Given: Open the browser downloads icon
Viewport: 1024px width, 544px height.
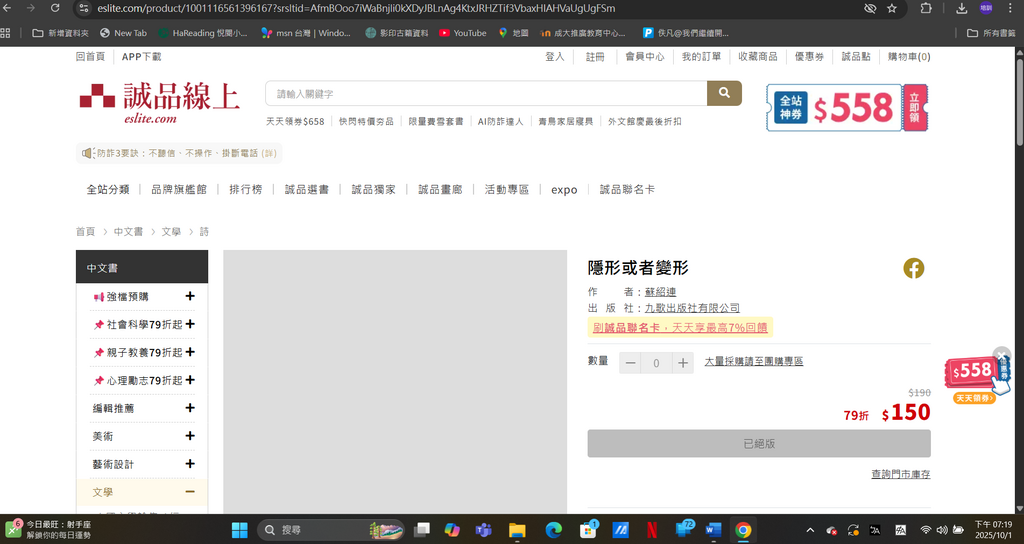Looking at the screenshot, I should coord(961,8).
